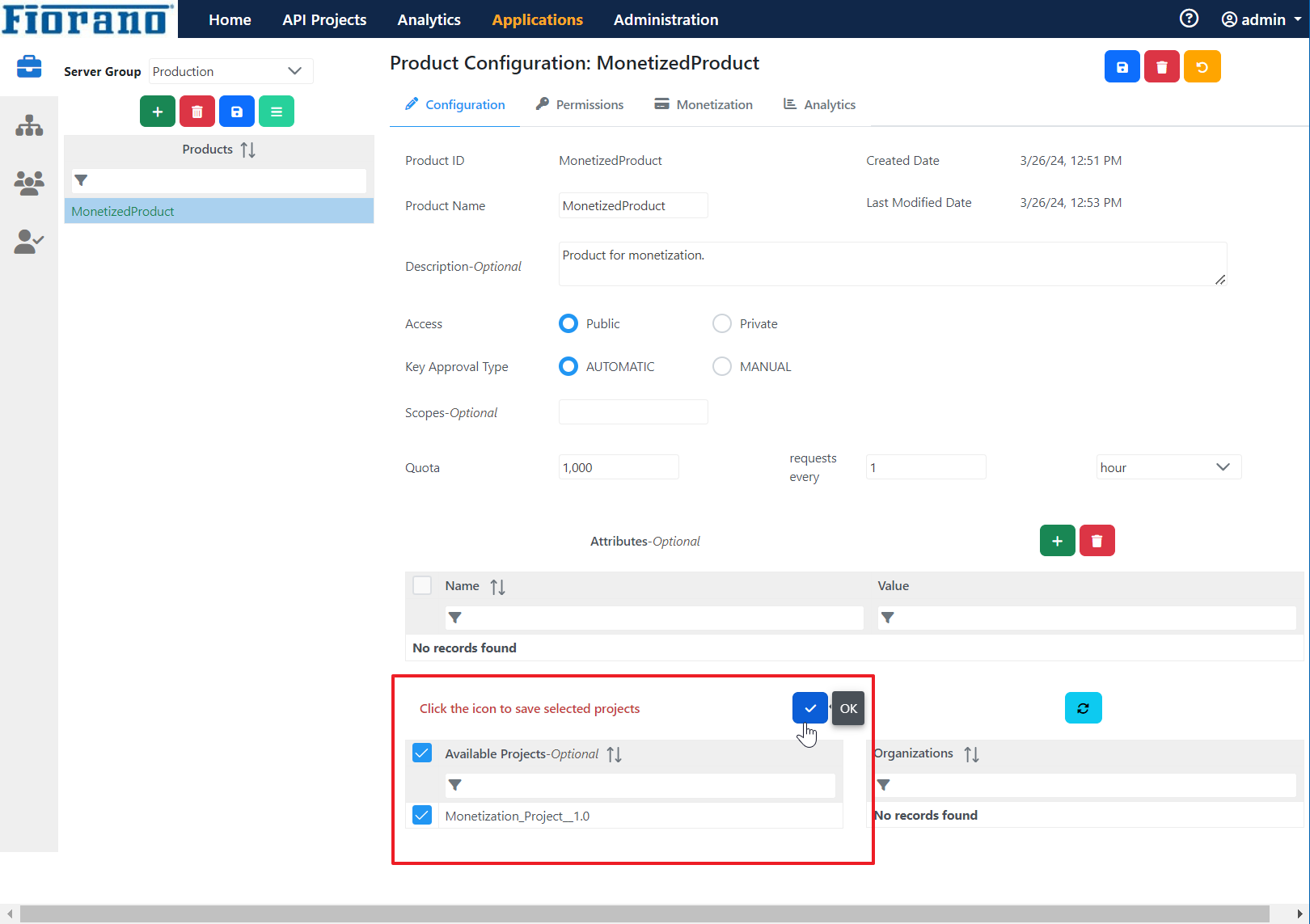Click the Scopes input field

pos(633,412)
